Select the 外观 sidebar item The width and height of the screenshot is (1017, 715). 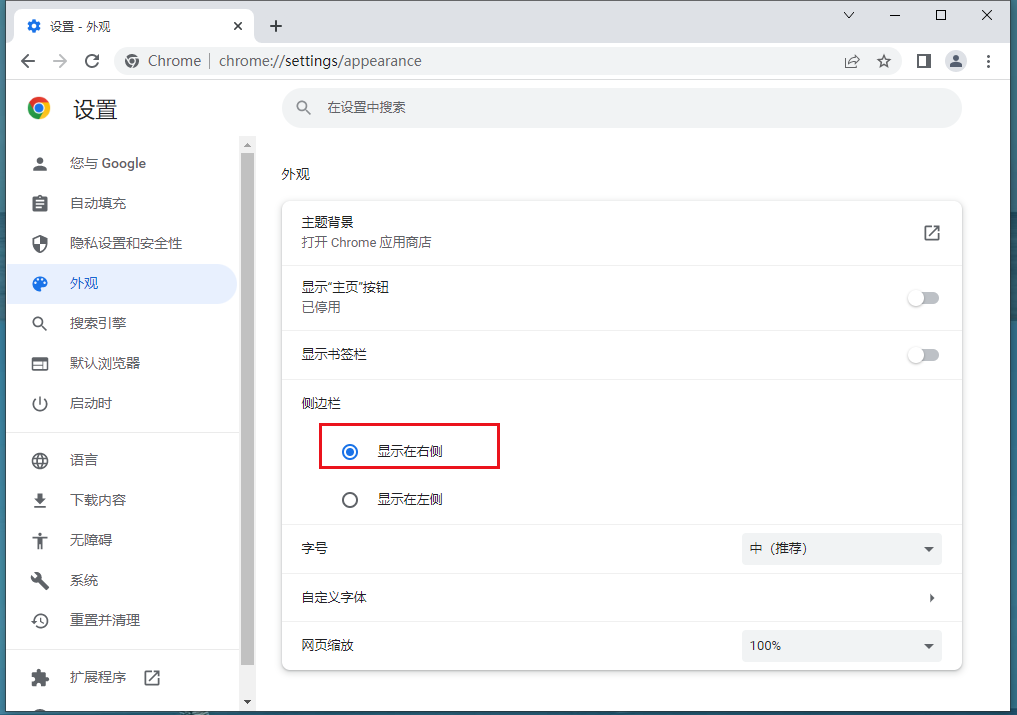tap(123, 284)
